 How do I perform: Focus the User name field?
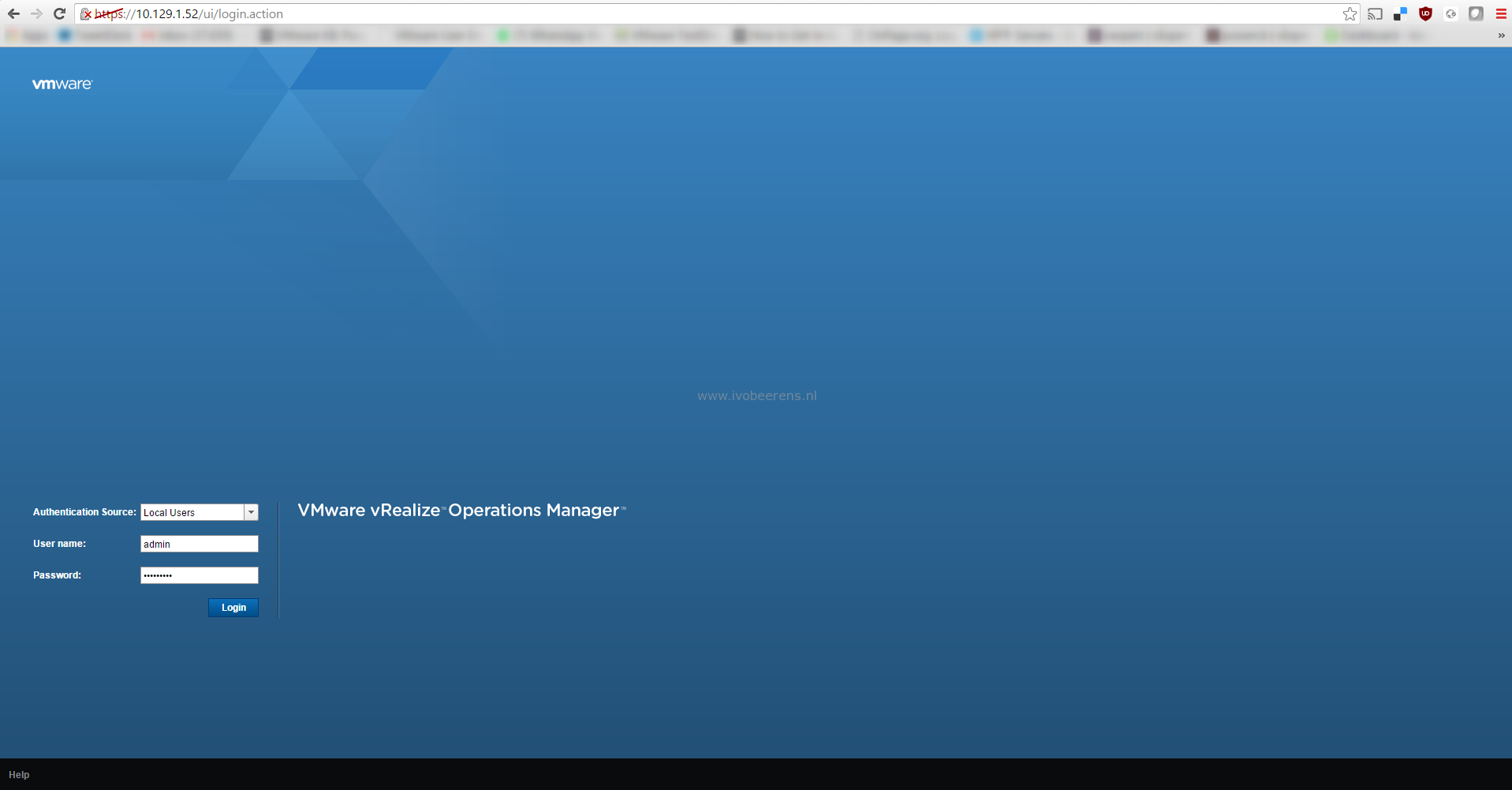coord(200,544)
